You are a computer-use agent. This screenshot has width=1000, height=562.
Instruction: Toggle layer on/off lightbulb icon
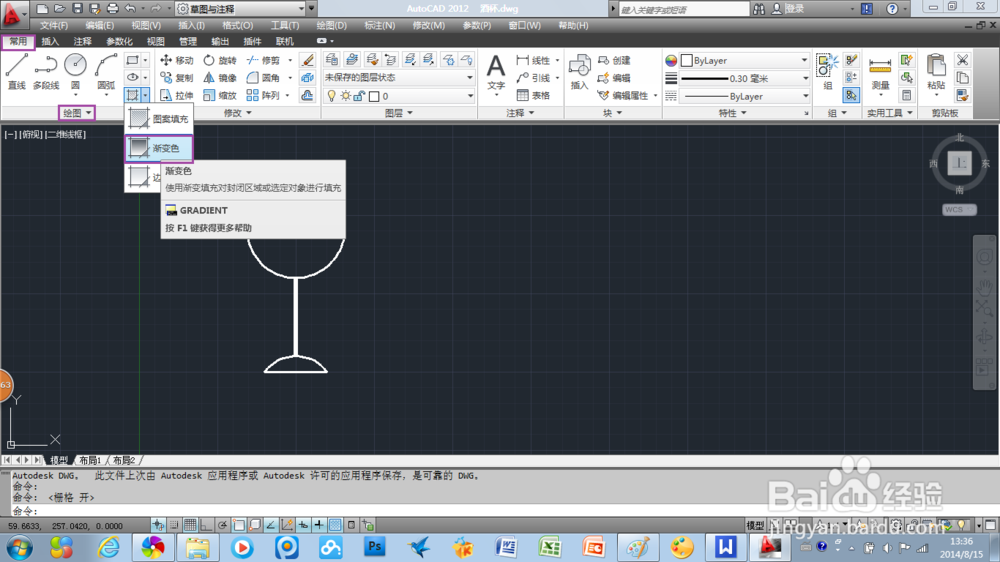coord(331,96)
